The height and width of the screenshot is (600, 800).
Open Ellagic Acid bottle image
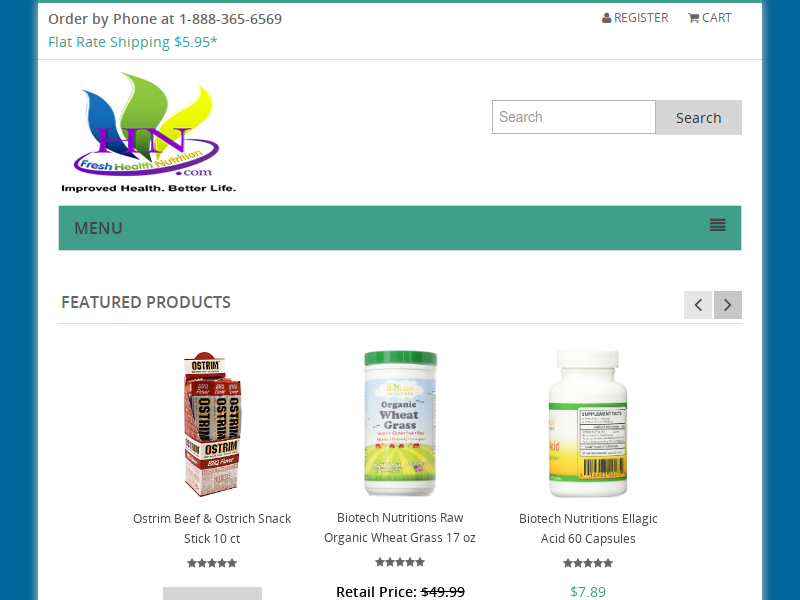click(x=588, y=424)
